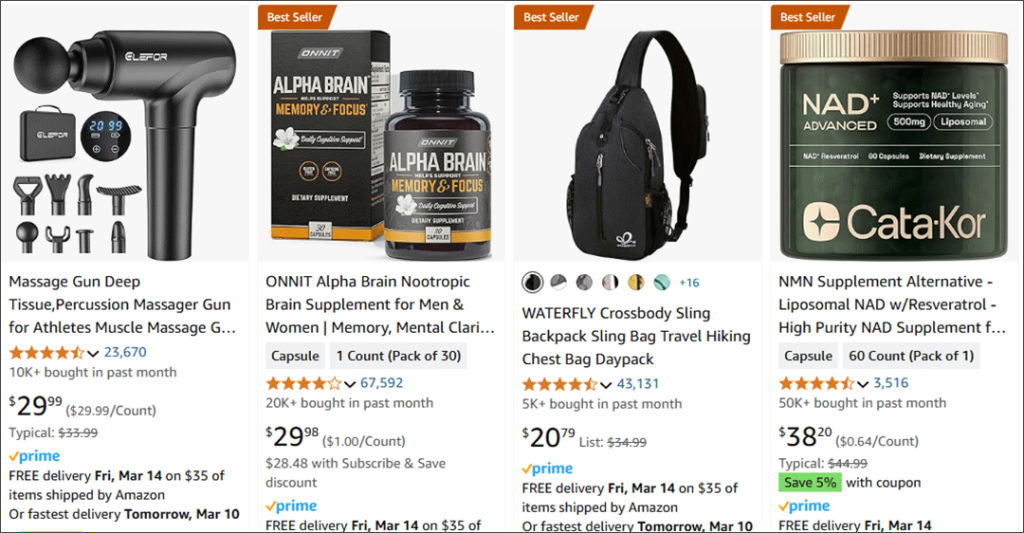The height and width of the screenshot is (533, 1024).
Task: Open NAD supplement rating breakdown chevron
Action: click(863, 384)
